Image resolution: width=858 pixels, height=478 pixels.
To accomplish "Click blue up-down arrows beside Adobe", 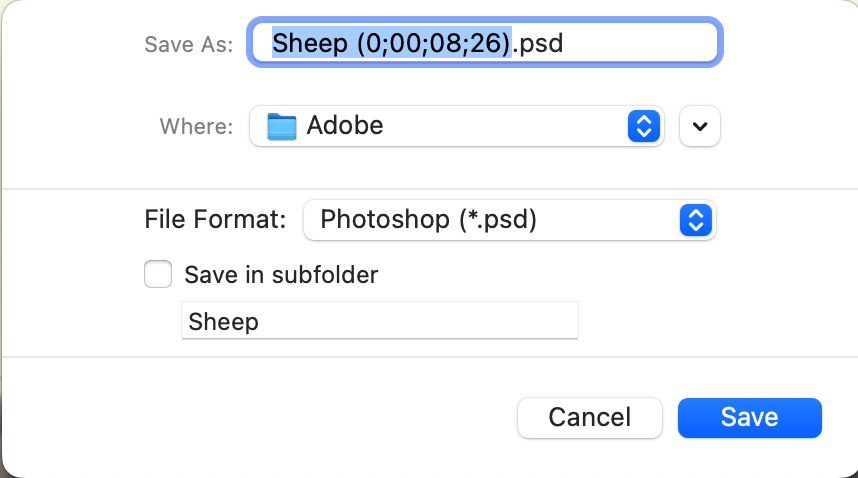I will 644,126.
